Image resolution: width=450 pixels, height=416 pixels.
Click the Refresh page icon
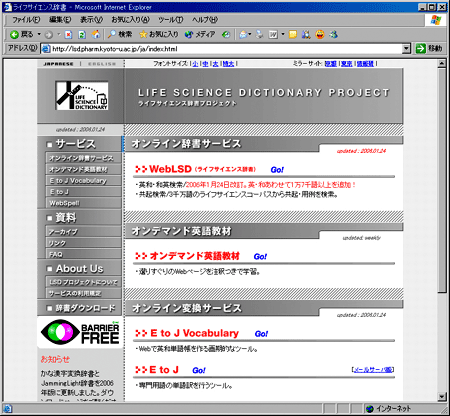[82, 34]
